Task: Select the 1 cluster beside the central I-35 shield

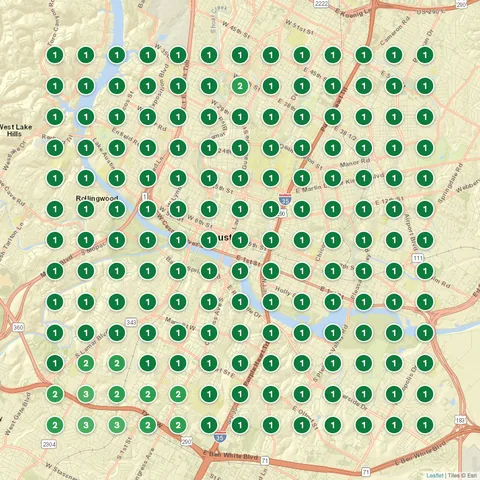Action: 271,209
